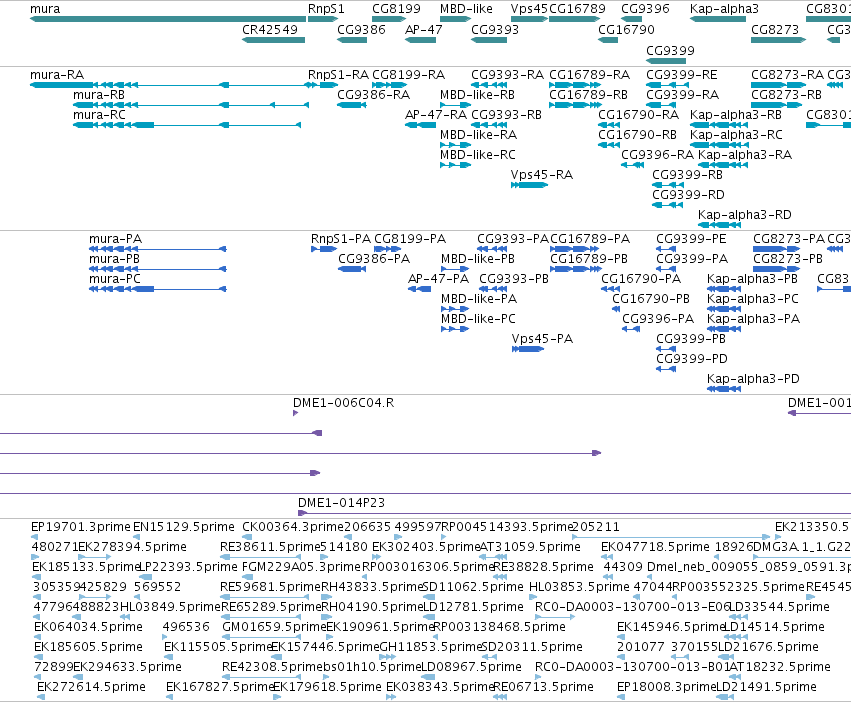Select the CG9386-RA transcript label
Image resolution: width=851 pixels, height=702 pixels.
373,94
